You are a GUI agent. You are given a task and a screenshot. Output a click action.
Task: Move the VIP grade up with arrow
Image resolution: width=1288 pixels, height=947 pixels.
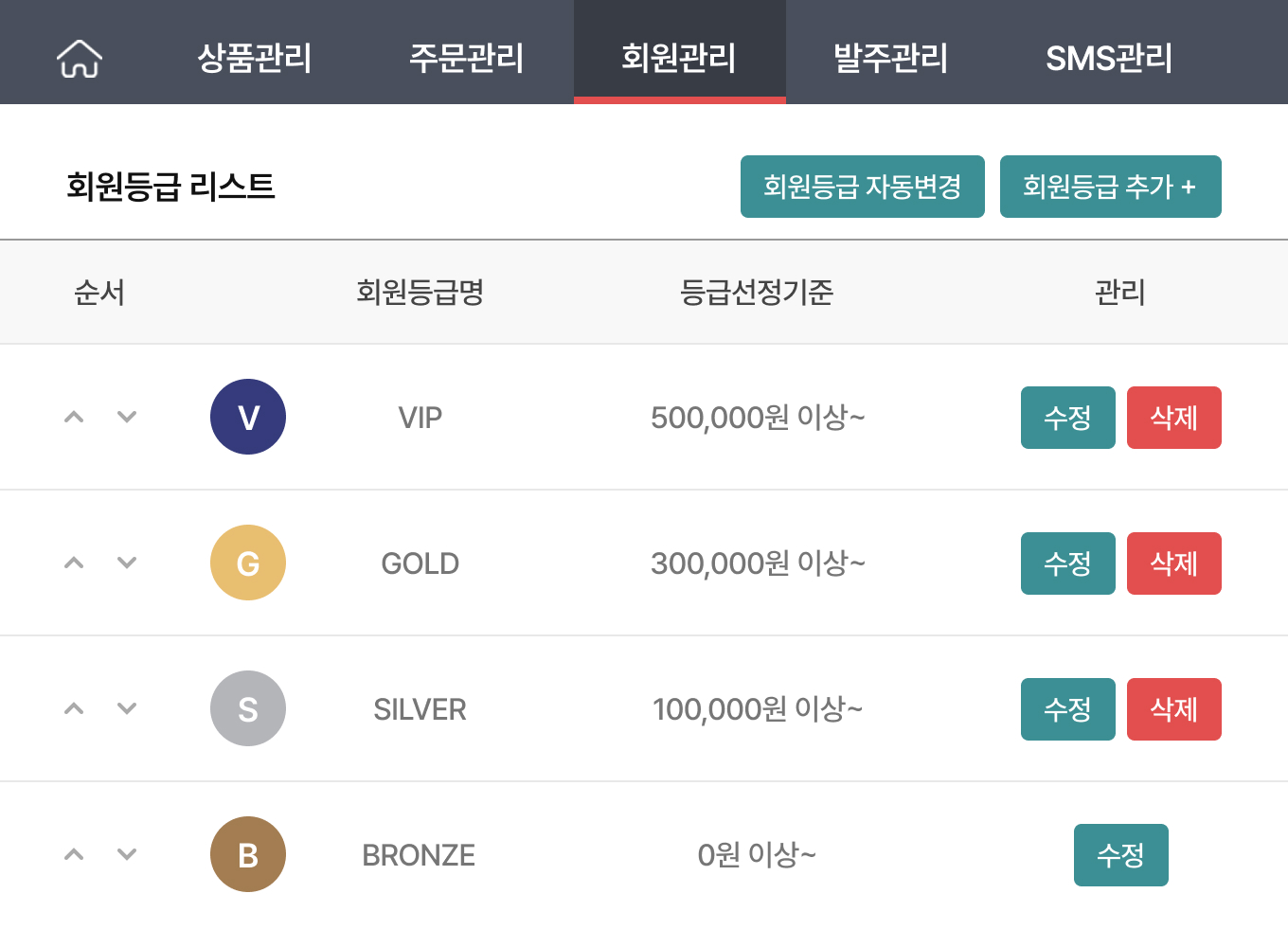tap(74, 417)
